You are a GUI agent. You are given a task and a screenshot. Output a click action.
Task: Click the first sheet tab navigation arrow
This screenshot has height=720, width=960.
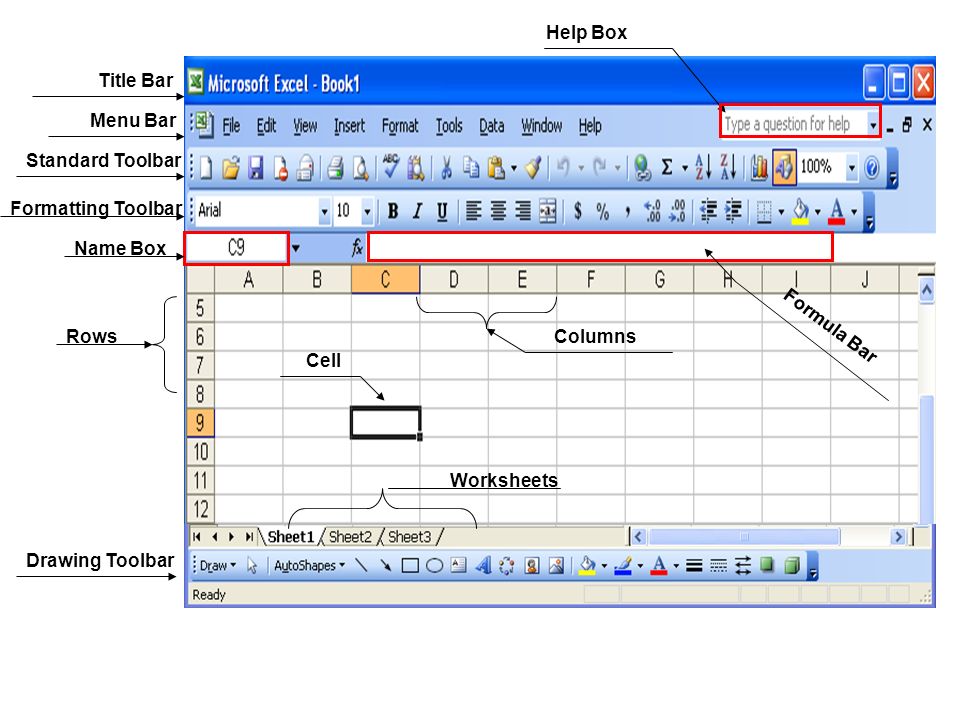(x=197, y=537)
